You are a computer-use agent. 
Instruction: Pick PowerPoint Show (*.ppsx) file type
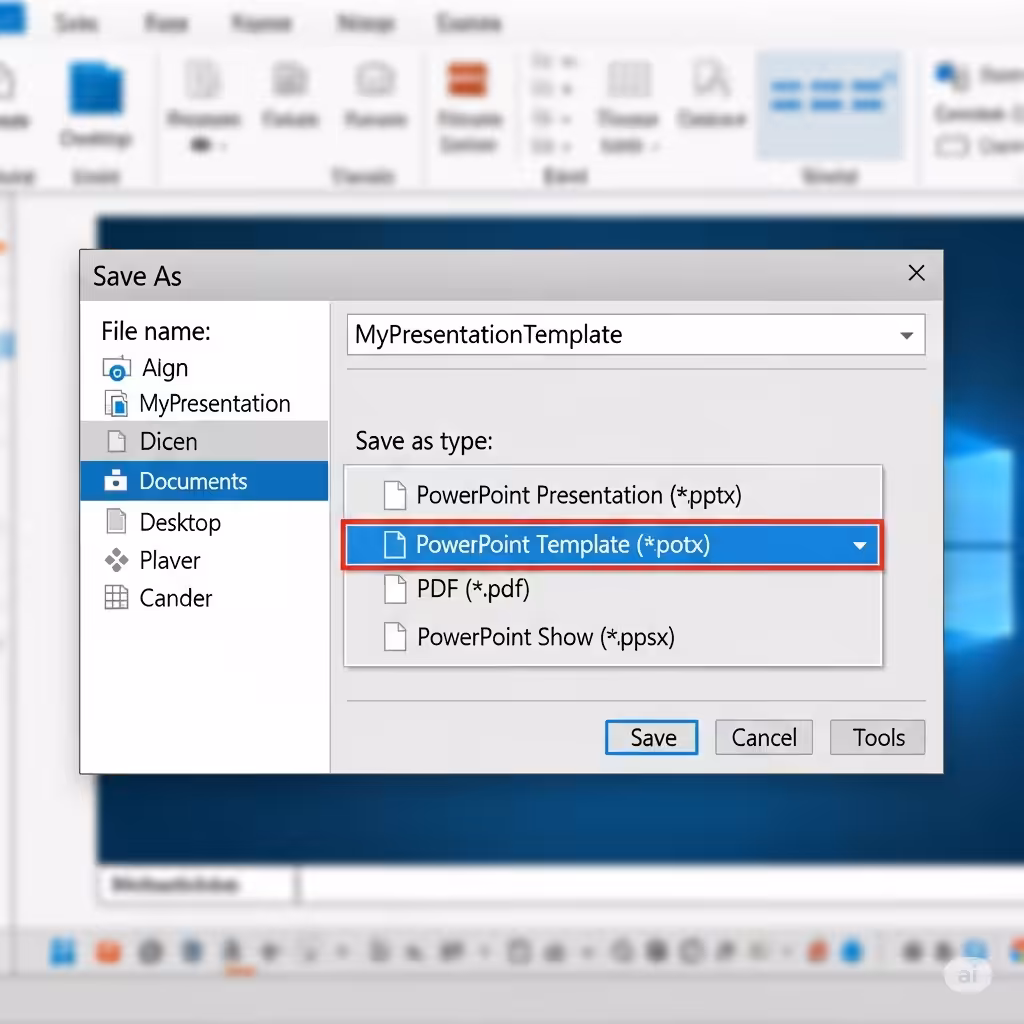tap(613, 637)
